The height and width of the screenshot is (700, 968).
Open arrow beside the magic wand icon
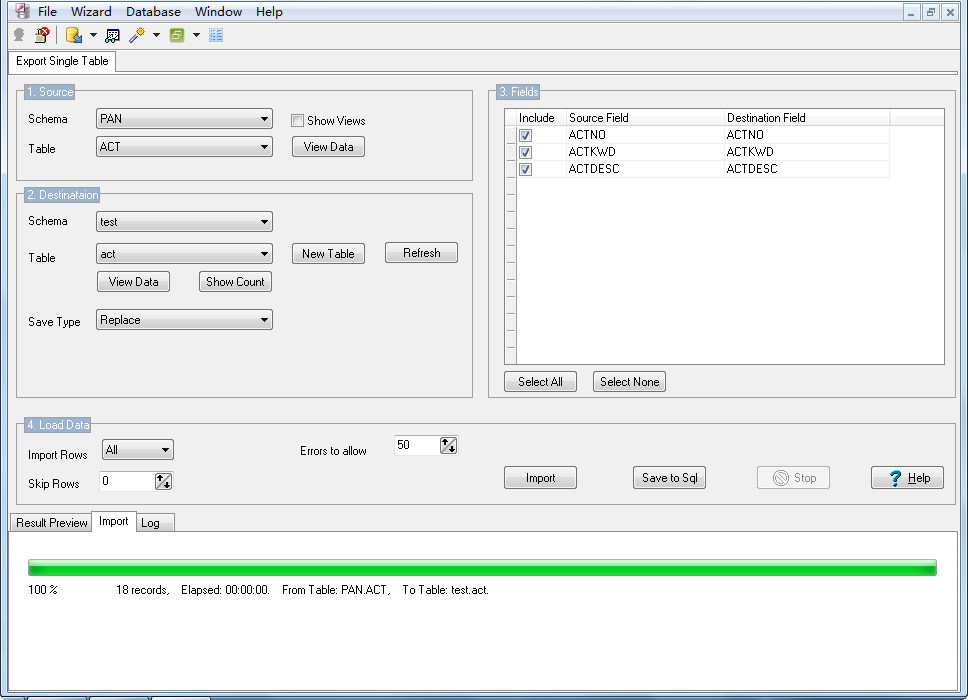[156, 35]
